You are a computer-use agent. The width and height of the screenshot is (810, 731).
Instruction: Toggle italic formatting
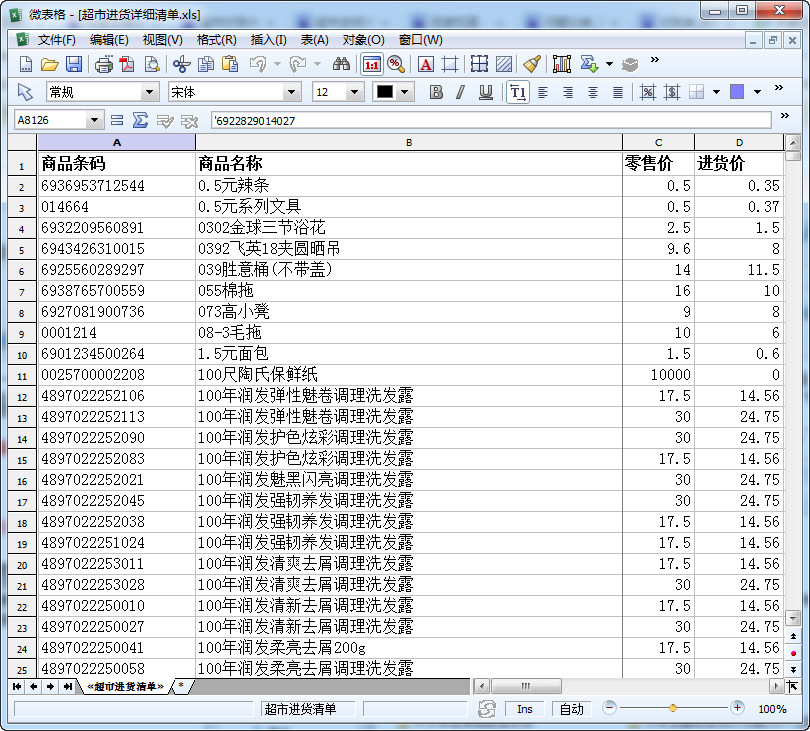461,92
